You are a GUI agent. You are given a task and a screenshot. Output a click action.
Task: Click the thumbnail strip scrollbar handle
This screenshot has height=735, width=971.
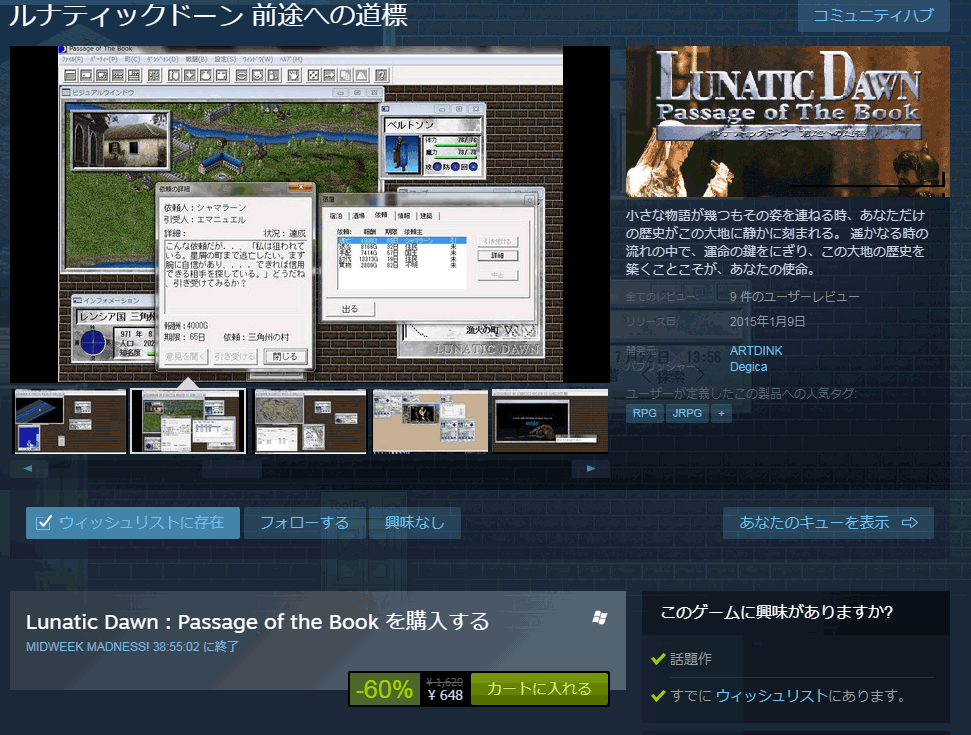pos(232,469)
